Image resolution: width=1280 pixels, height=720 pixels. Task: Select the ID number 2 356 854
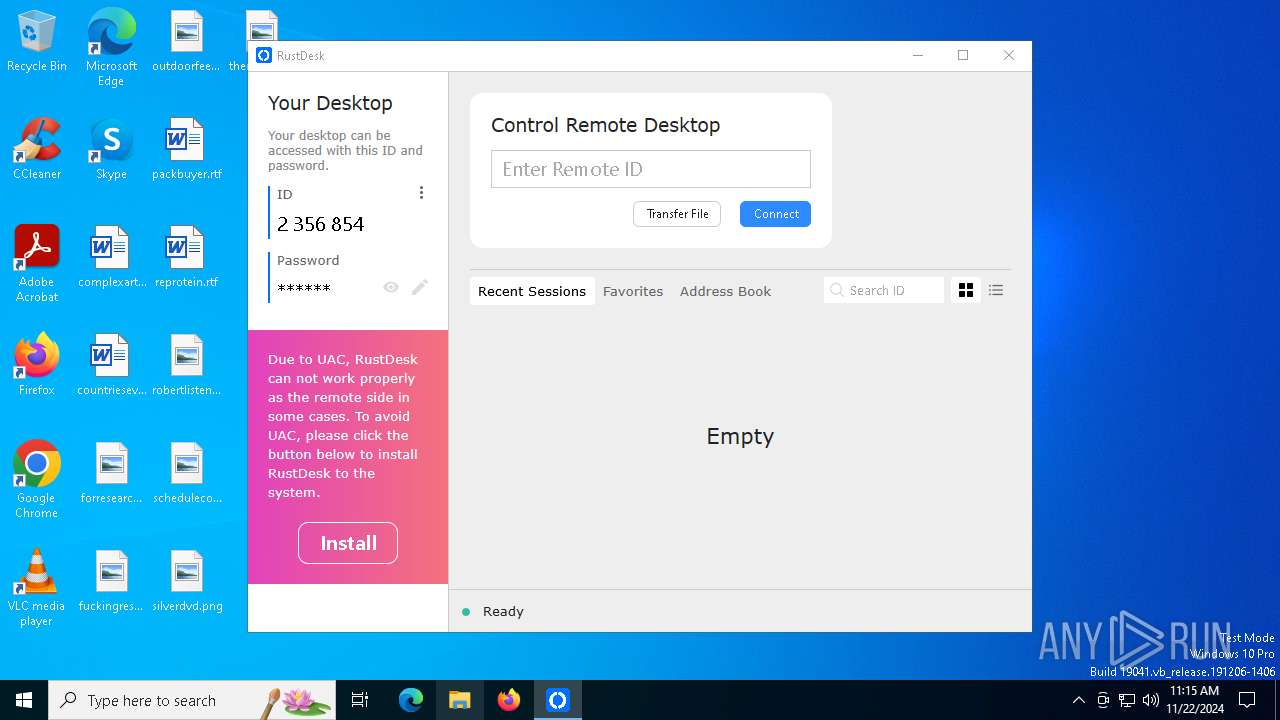click(x=321, y=224)
